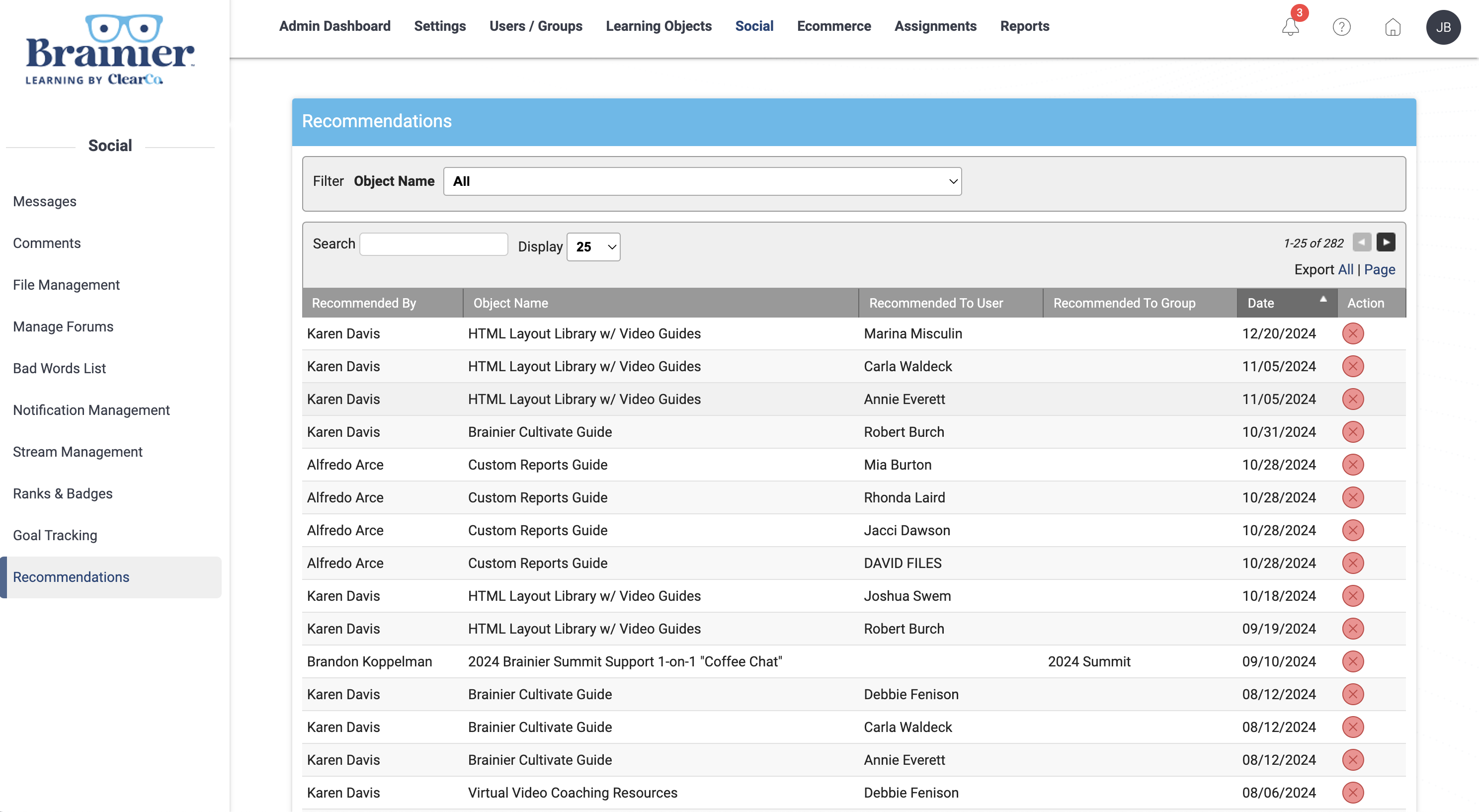This screenshot has width=1479, height=812.
Task: Delete Annie Everett 11/05/2024 recommendation
Action: [x=1353, y=399]
